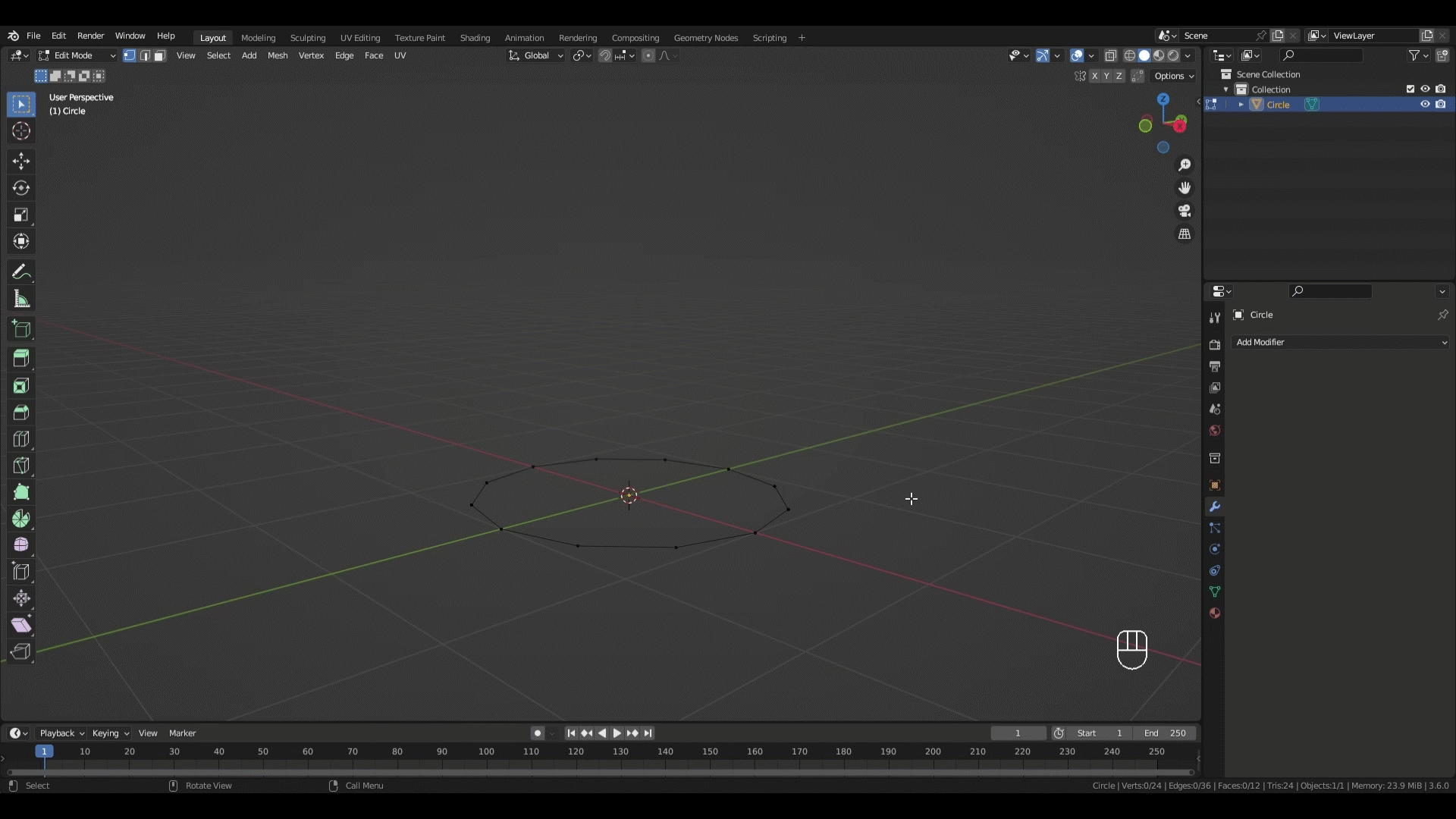The width and height of the screenshot is (1456, 819).
Task: Select the Rotate tool
Action: (21, 187)
